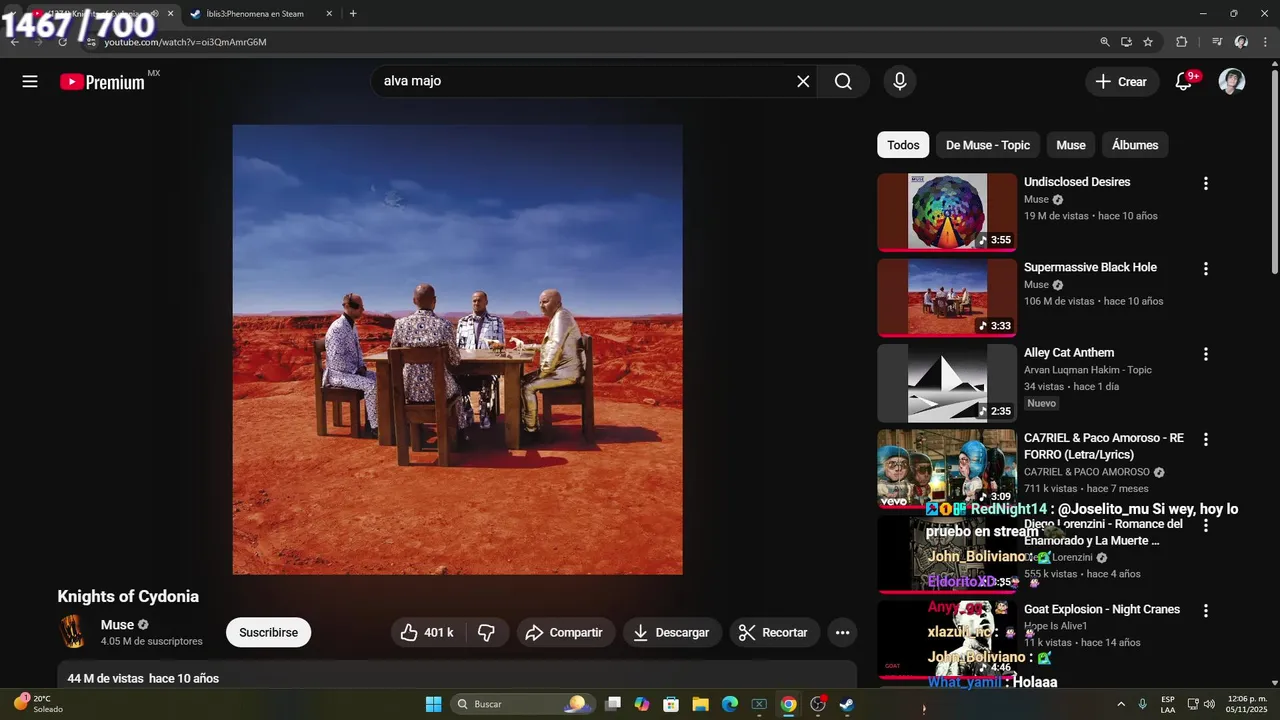Screen dimensions: 1280x720
Task: Open the Muse channel name link
Action: [x=117, y=625]
